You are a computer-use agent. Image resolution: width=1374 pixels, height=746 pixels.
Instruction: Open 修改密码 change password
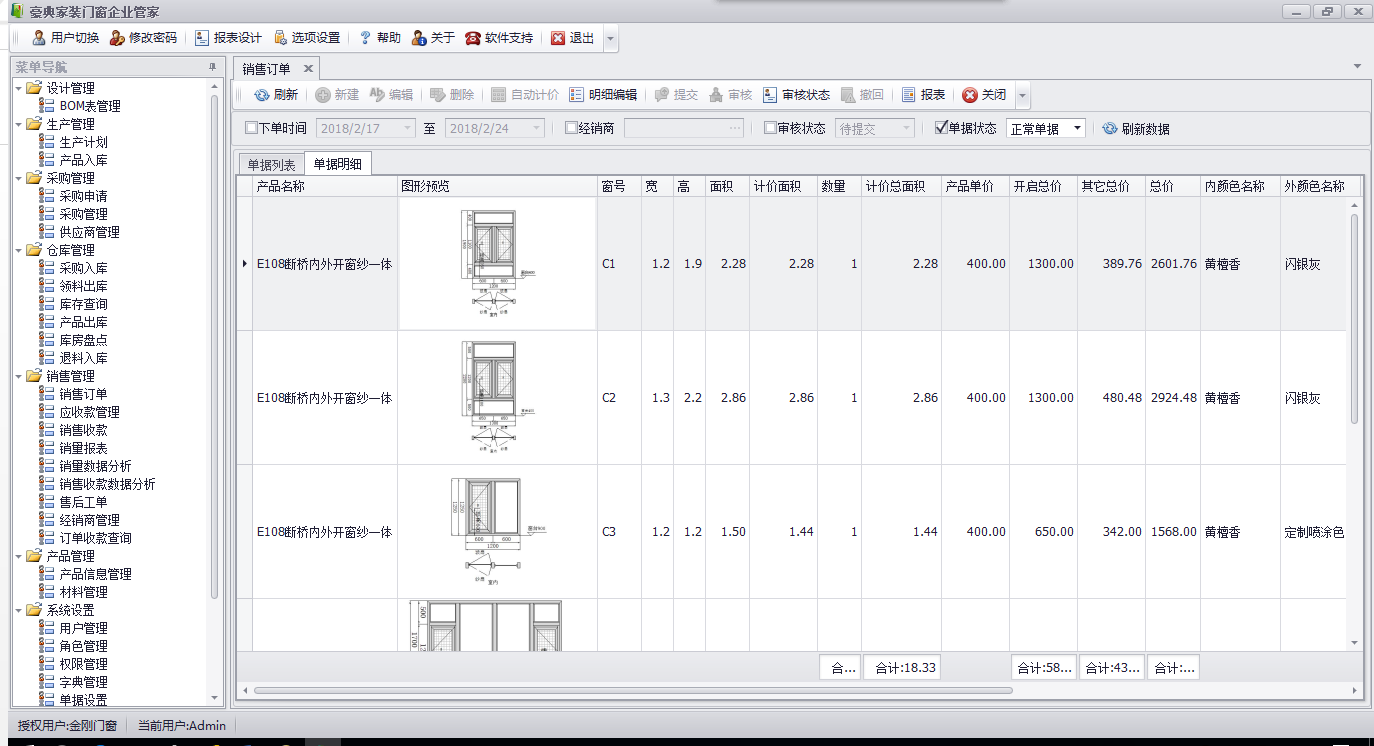pyautogui.click(x=117, y=38)
